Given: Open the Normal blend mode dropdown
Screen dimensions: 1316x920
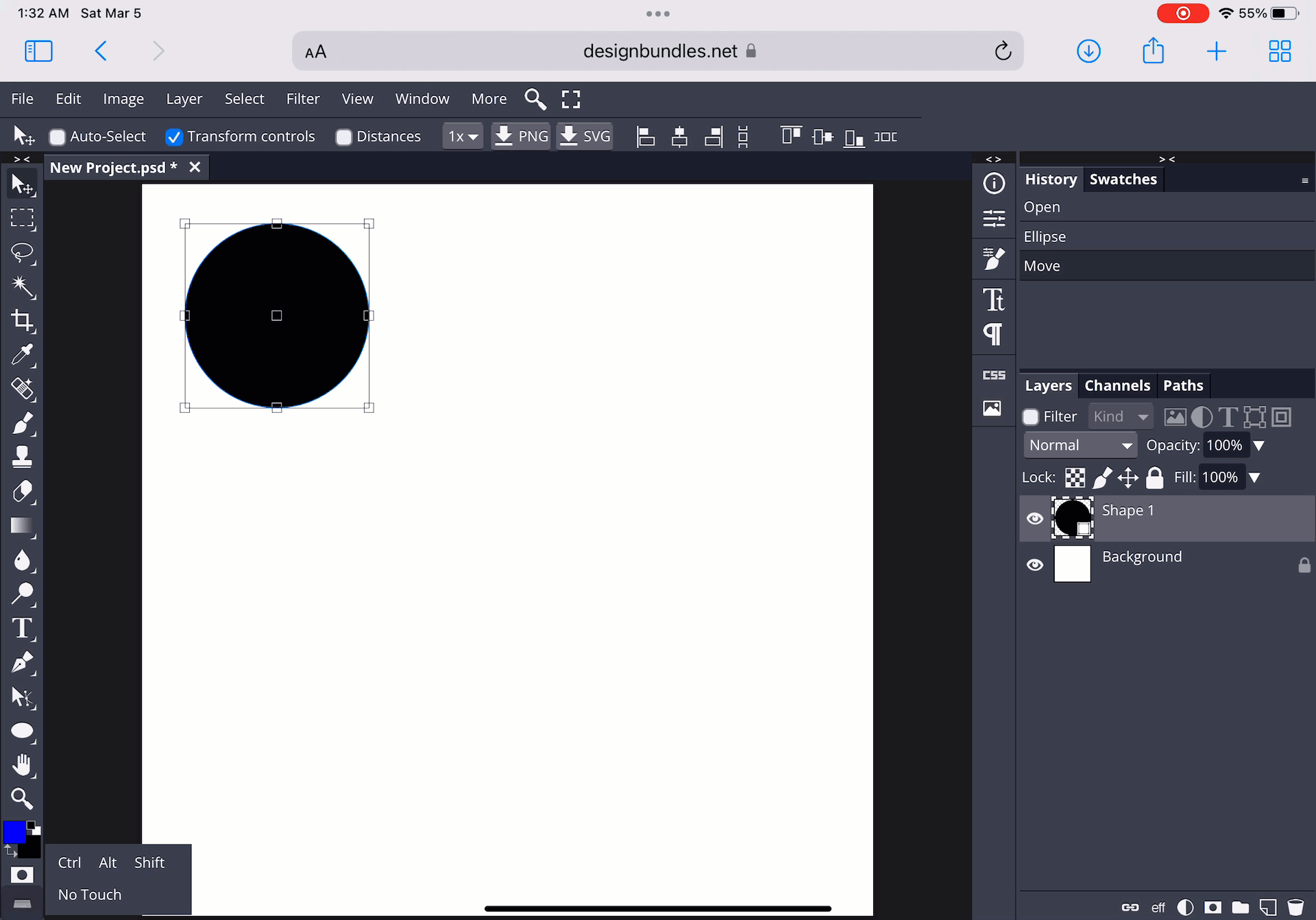Looking at the screenshot, I should [1080, 446].
